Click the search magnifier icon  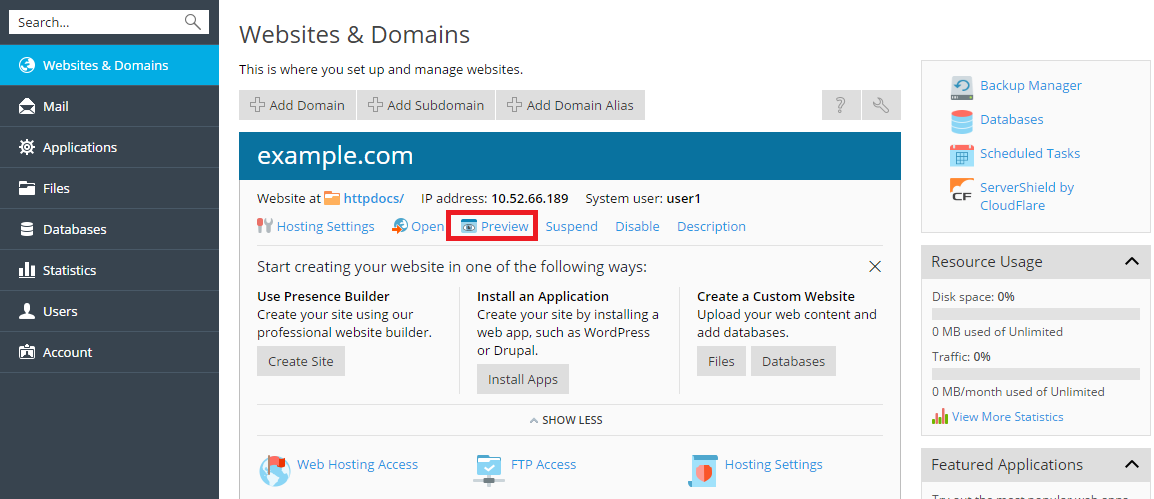(x=193, y=22)
